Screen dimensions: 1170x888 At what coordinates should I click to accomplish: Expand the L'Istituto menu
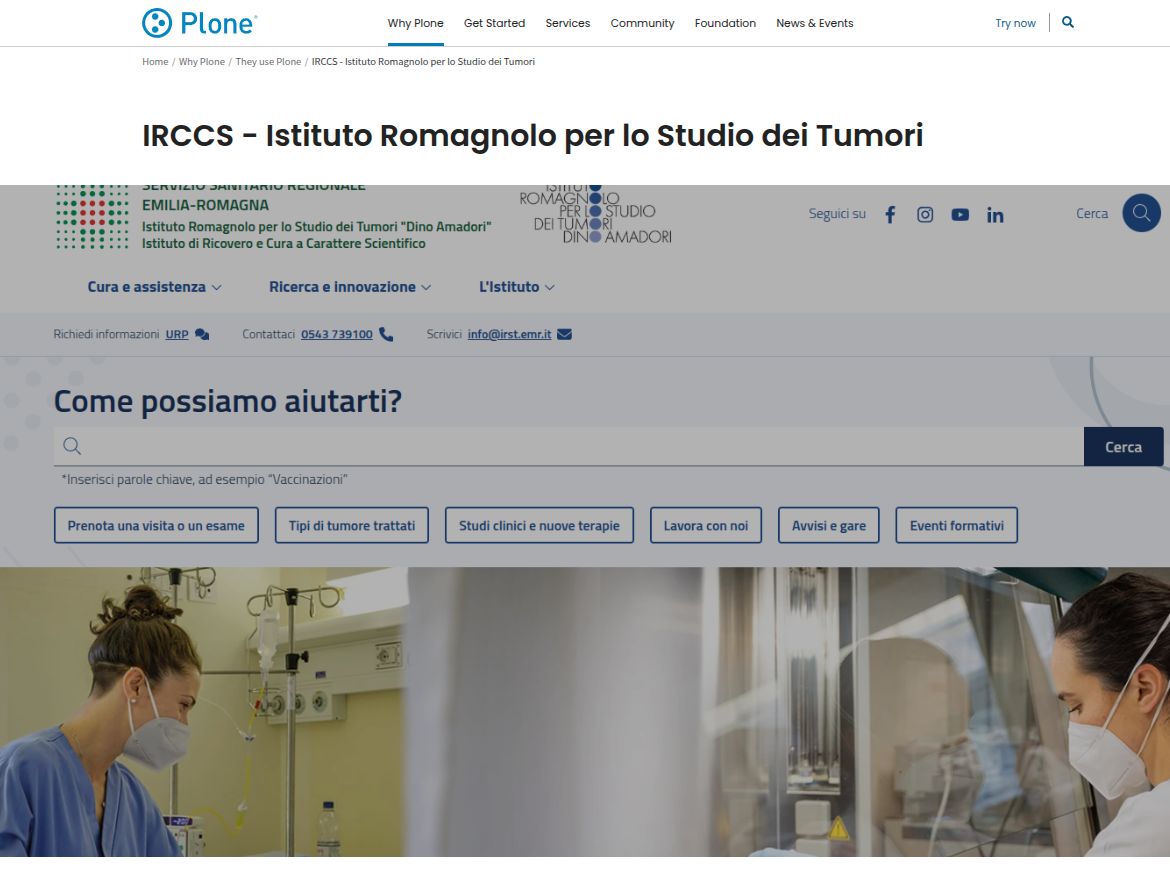516,287
